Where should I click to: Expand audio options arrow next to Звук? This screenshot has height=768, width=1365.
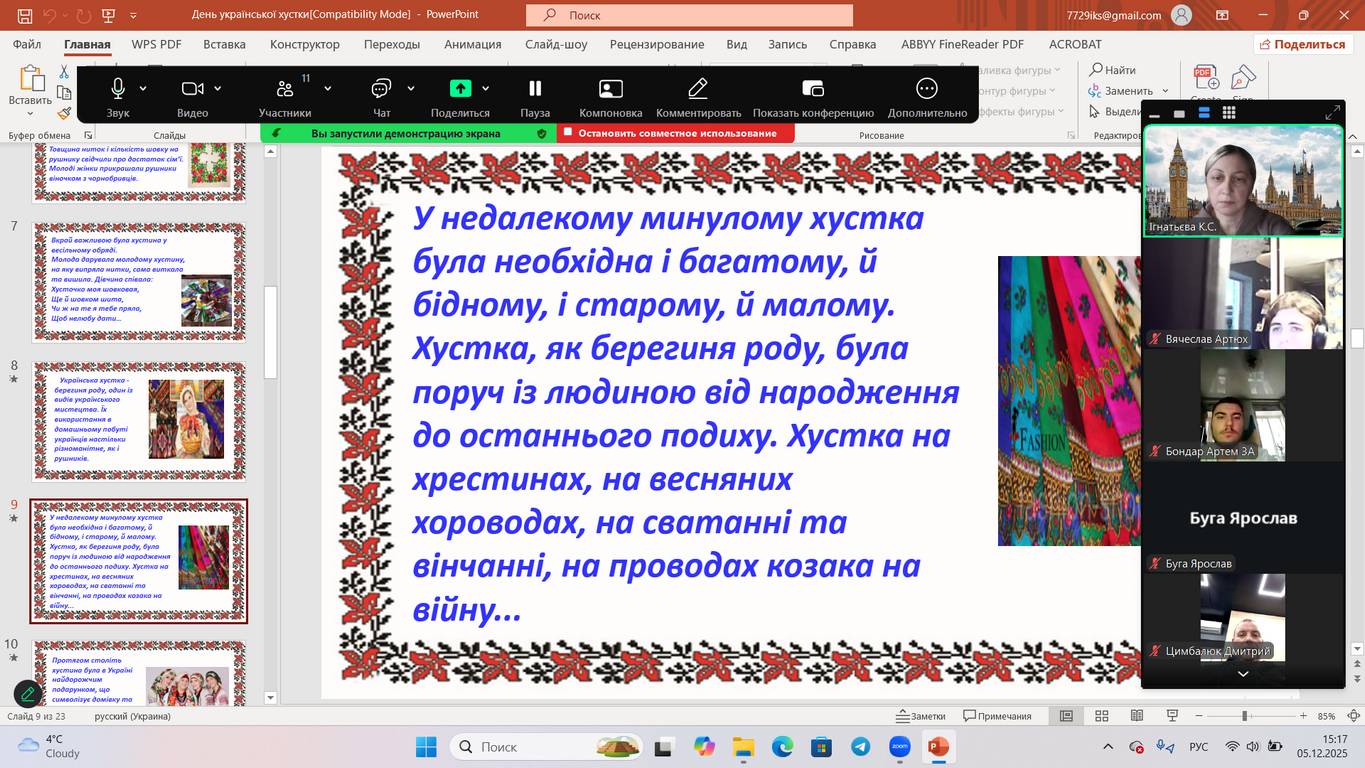[143, 89]
